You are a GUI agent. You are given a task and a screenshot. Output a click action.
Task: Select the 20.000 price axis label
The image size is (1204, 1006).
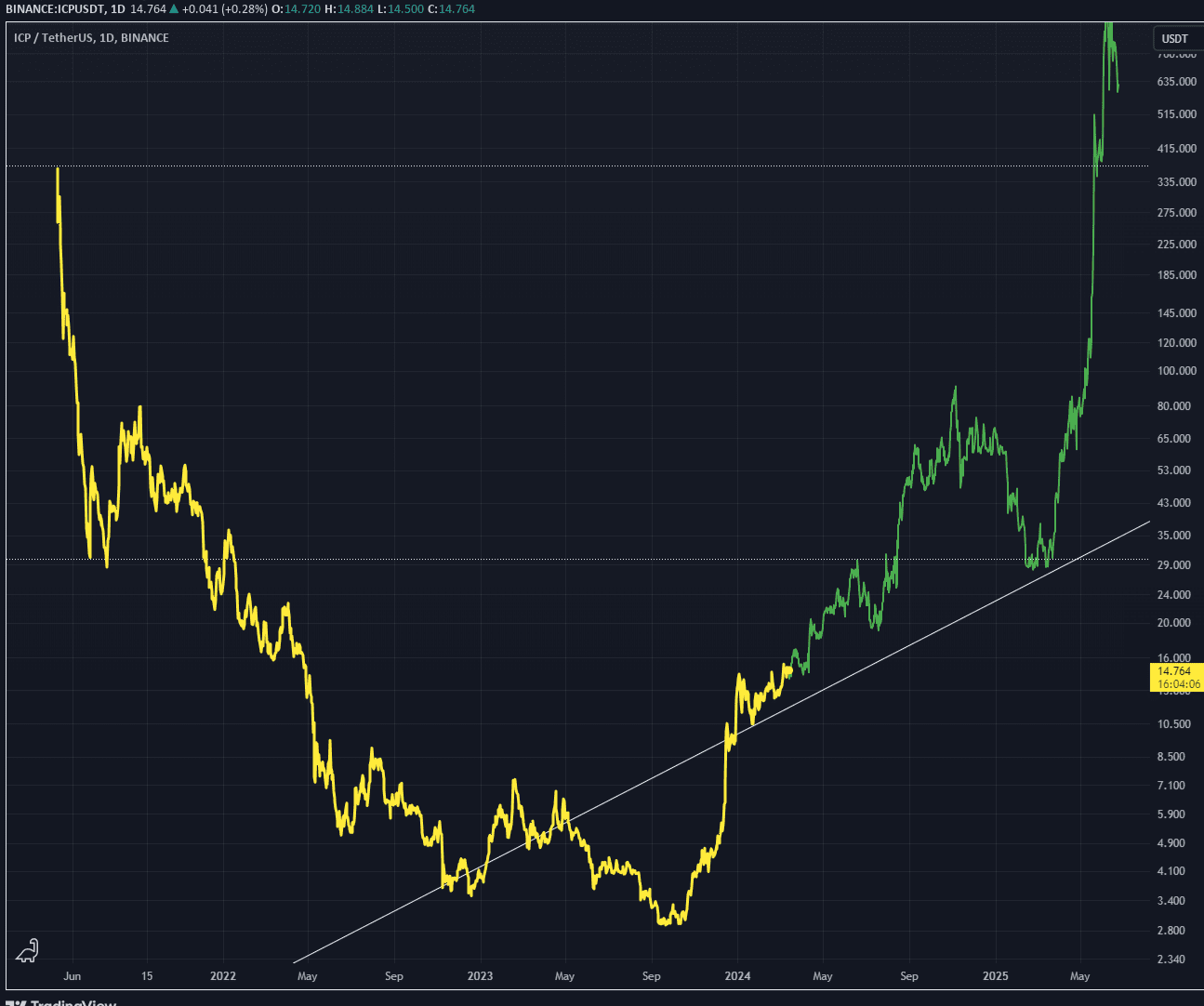[1173, 623]
